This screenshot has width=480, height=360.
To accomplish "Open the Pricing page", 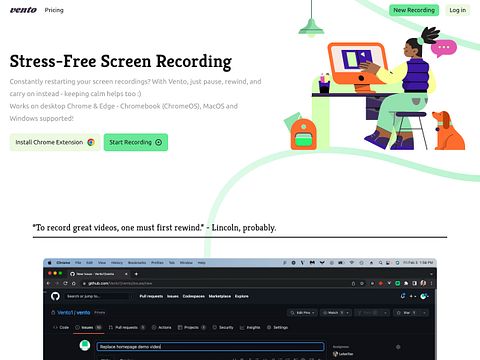I will [x=54, y=10].
